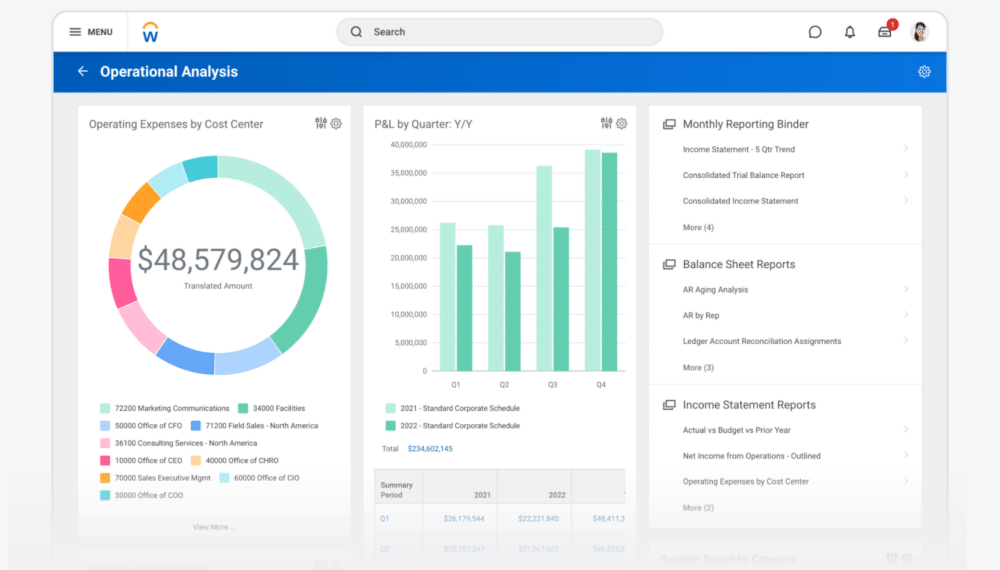The width and height of the screenshot is (1000, 570).
Task: Click the Workday logo home icon
Action: coord(150,32)
